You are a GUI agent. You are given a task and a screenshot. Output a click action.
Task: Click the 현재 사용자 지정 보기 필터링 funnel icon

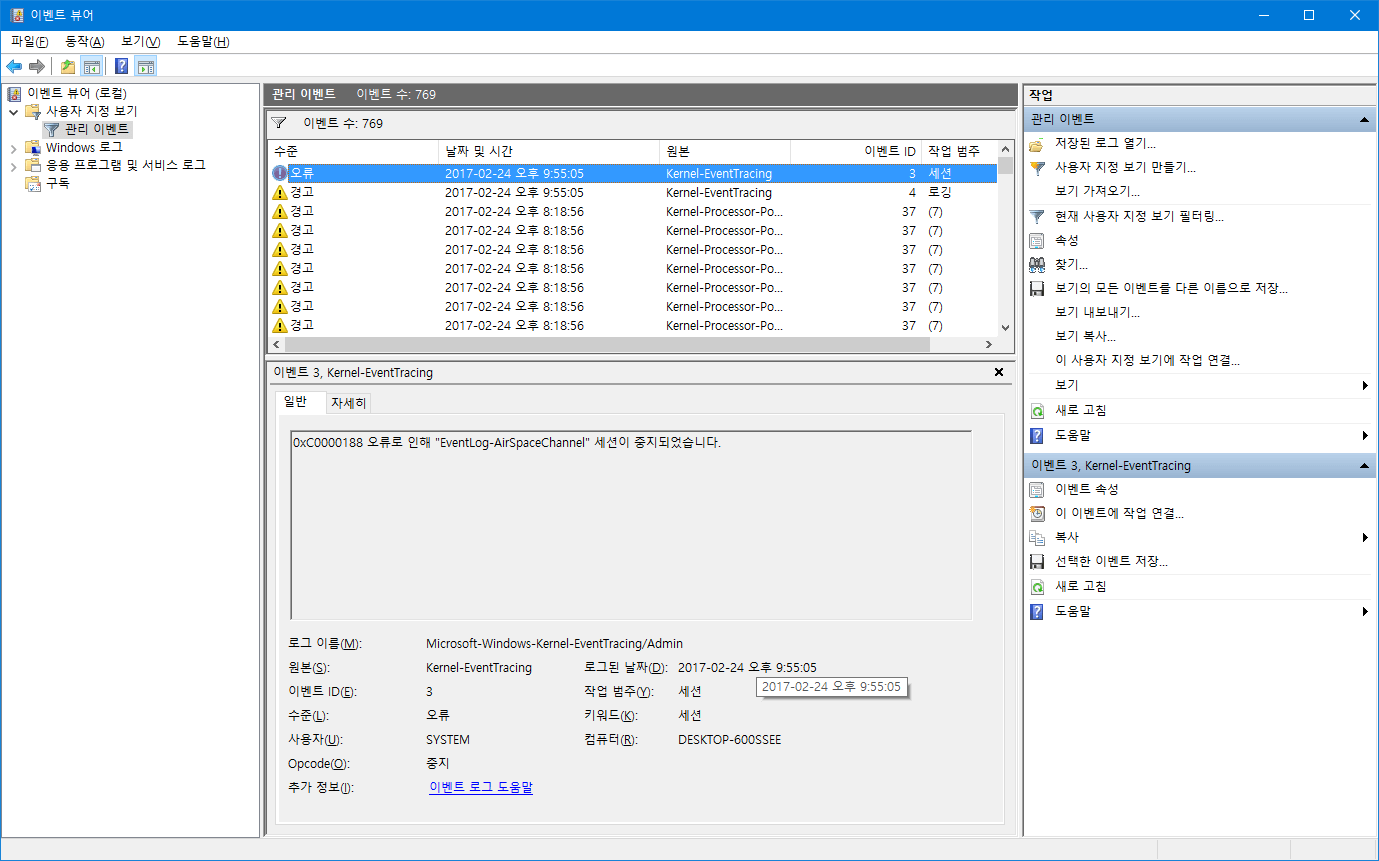pyautogui.click(x=1036, y=218)
